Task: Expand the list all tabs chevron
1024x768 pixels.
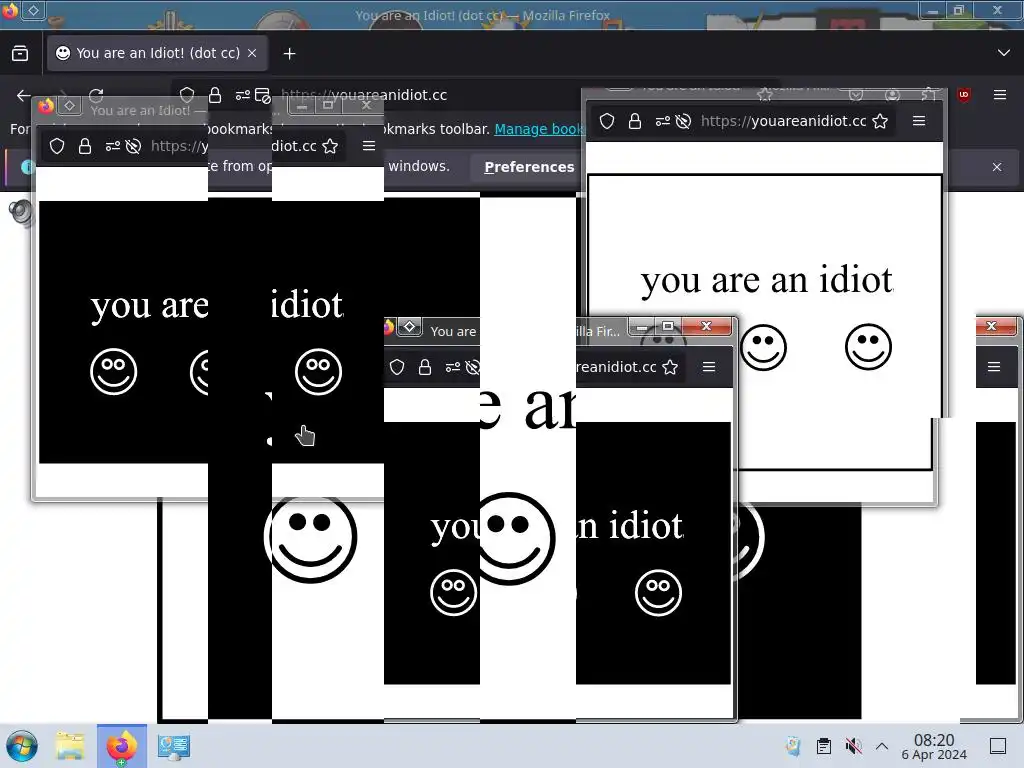Action: pyautogui.click(x=1004, y=53)
